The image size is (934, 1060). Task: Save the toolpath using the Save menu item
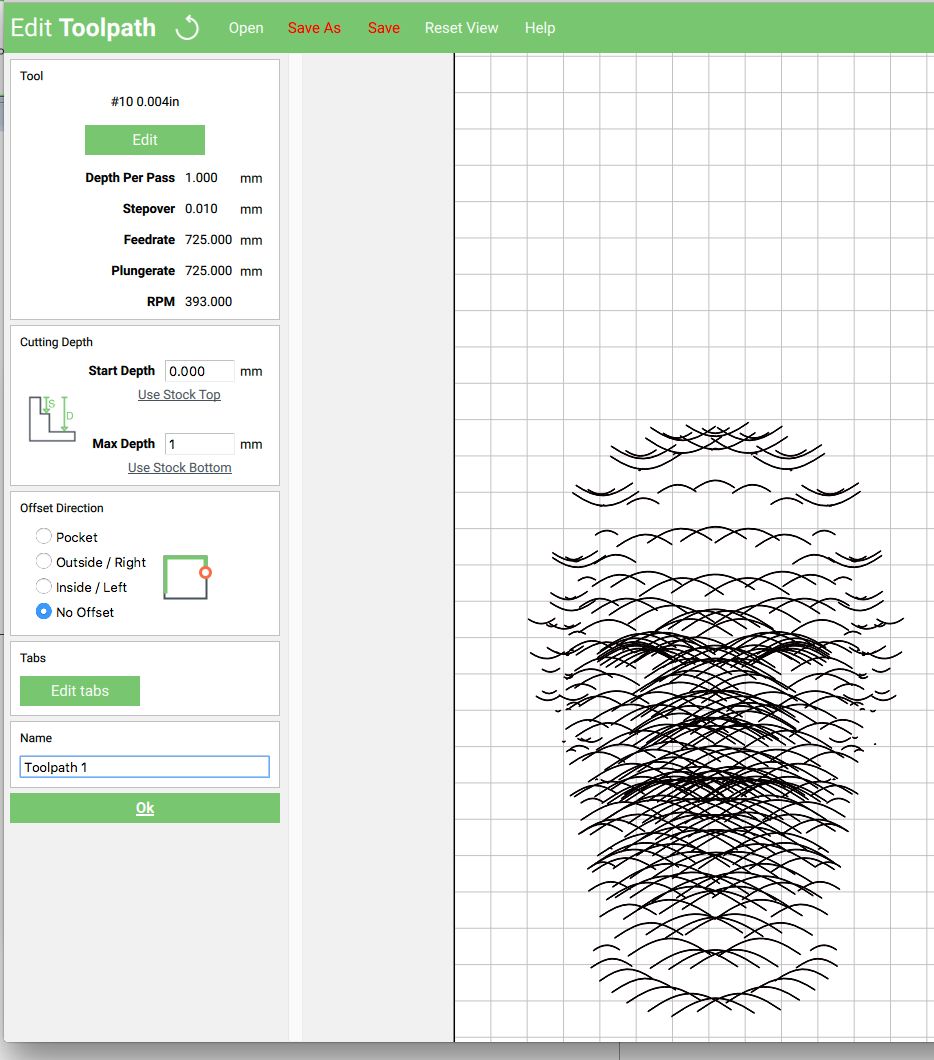[383, 28]
